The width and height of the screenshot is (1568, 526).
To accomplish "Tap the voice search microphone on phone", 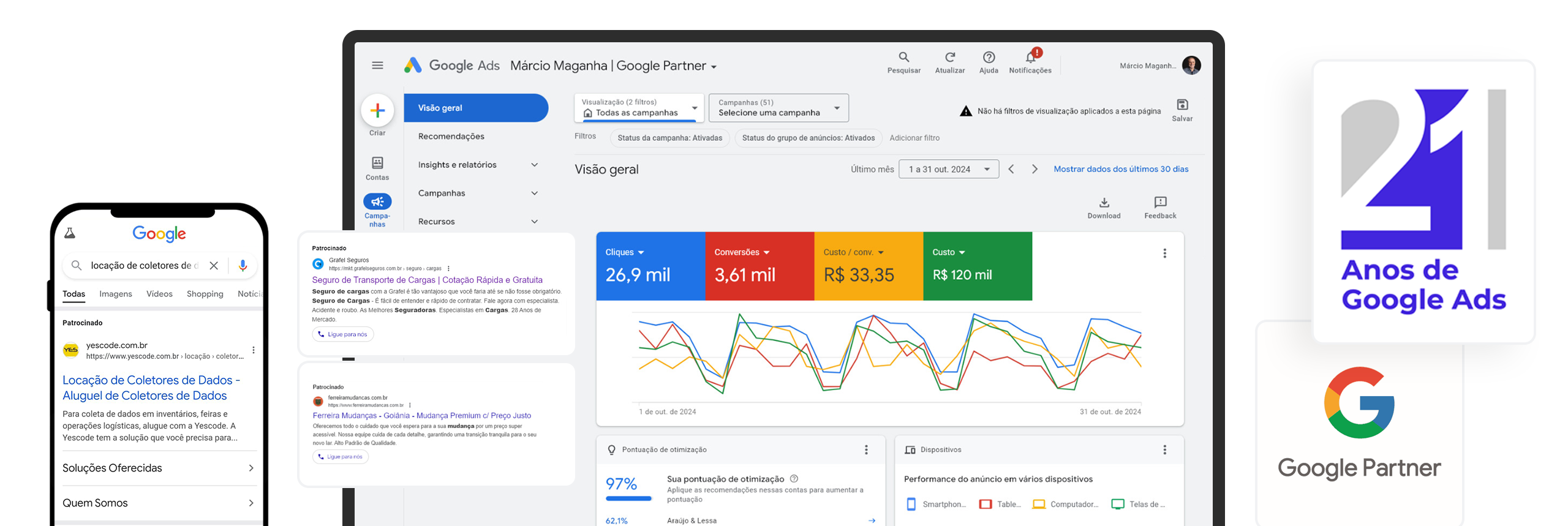I will tap(243, 266).
